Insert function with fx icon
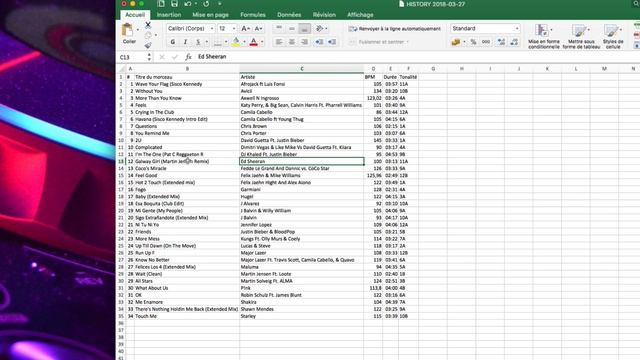 click(188, 57)
